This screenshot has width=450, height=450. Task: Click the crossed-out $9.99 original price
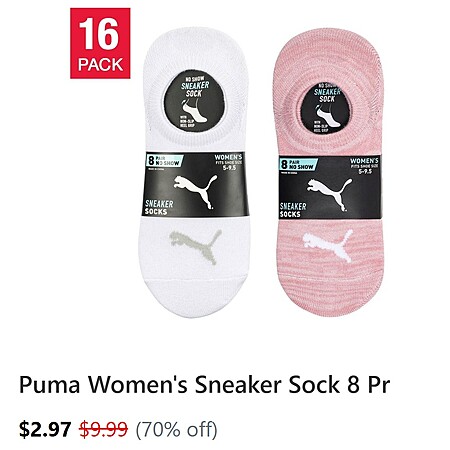pos(104,429)
